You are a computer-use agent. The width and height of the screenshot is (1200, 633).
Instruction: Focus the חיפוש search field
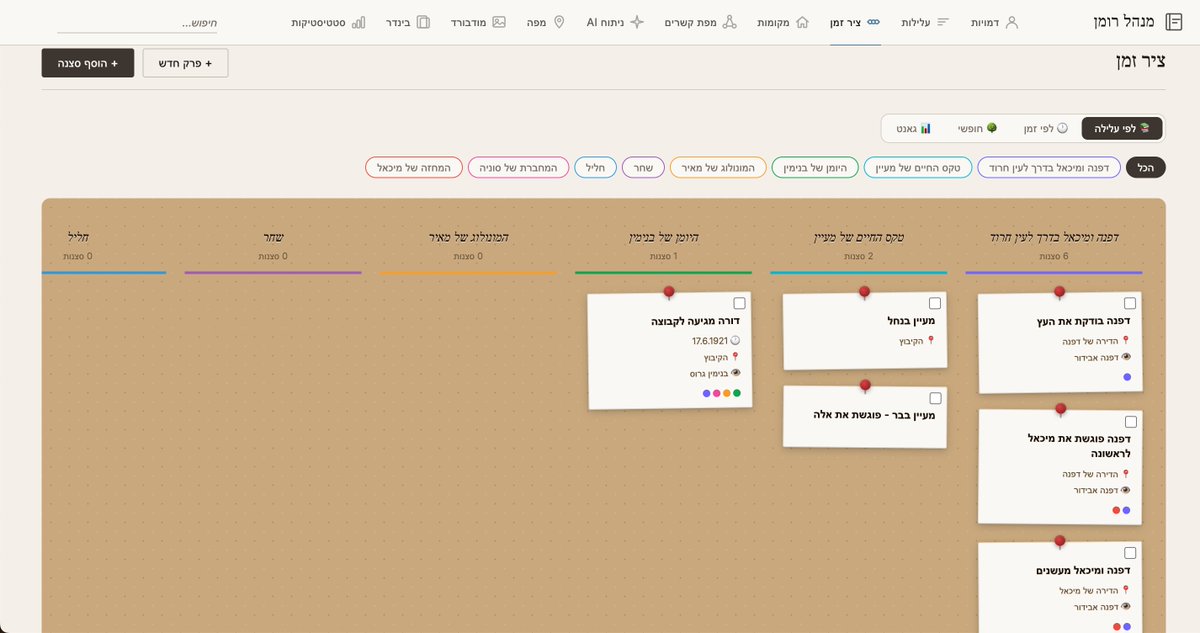coord(137,22)
